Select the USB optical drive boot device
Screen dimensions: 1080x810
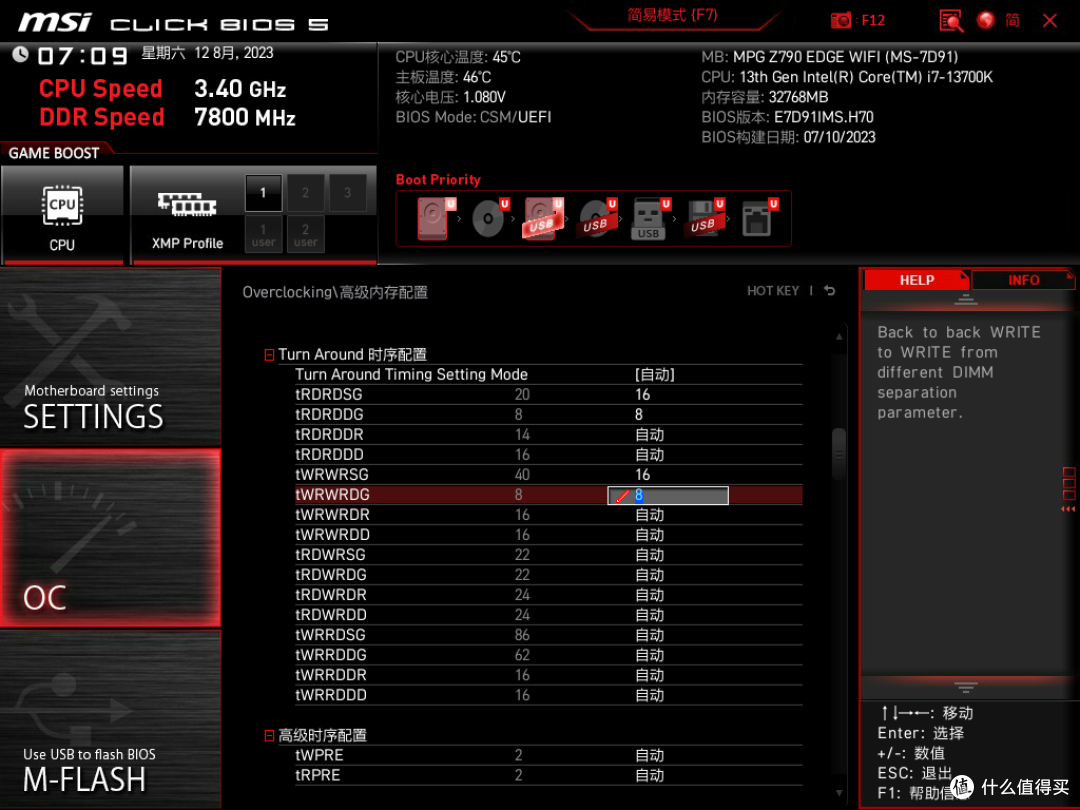(x=598, y=218)
